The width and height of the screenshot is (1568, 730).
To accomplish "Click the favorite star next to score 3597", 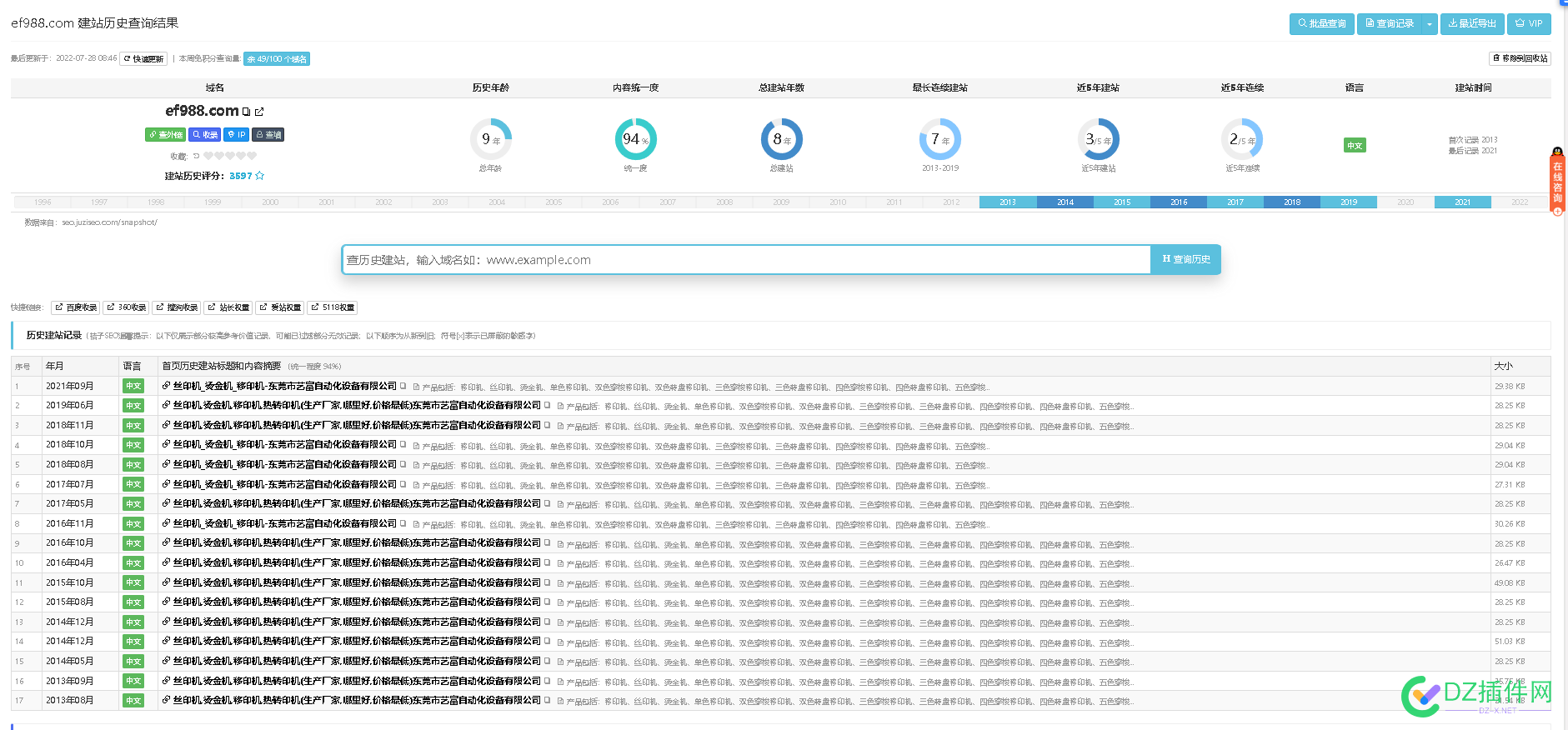I will (259, 176).
